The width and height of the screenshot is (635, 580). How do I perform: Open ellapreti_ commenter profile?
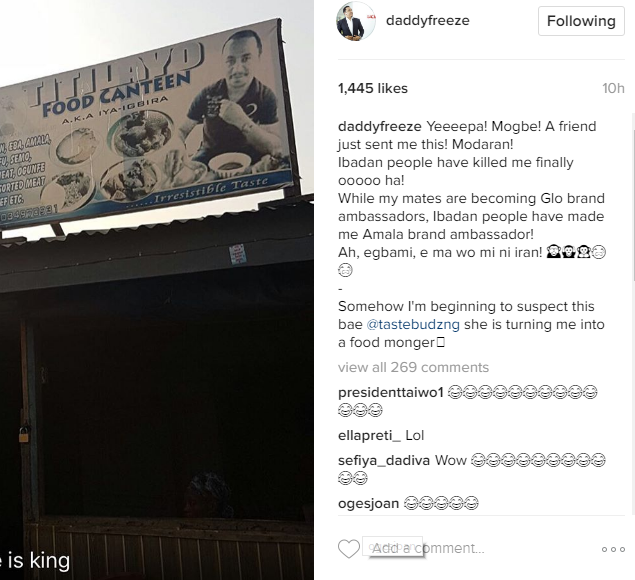pos(369,435)
